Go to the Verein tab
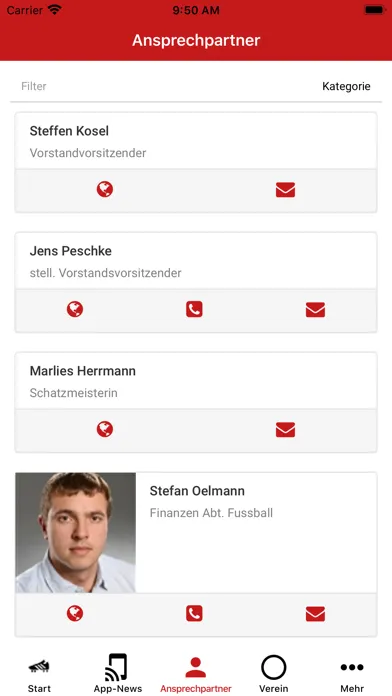This screenshot has height=696, width=392. pos(273,674)
